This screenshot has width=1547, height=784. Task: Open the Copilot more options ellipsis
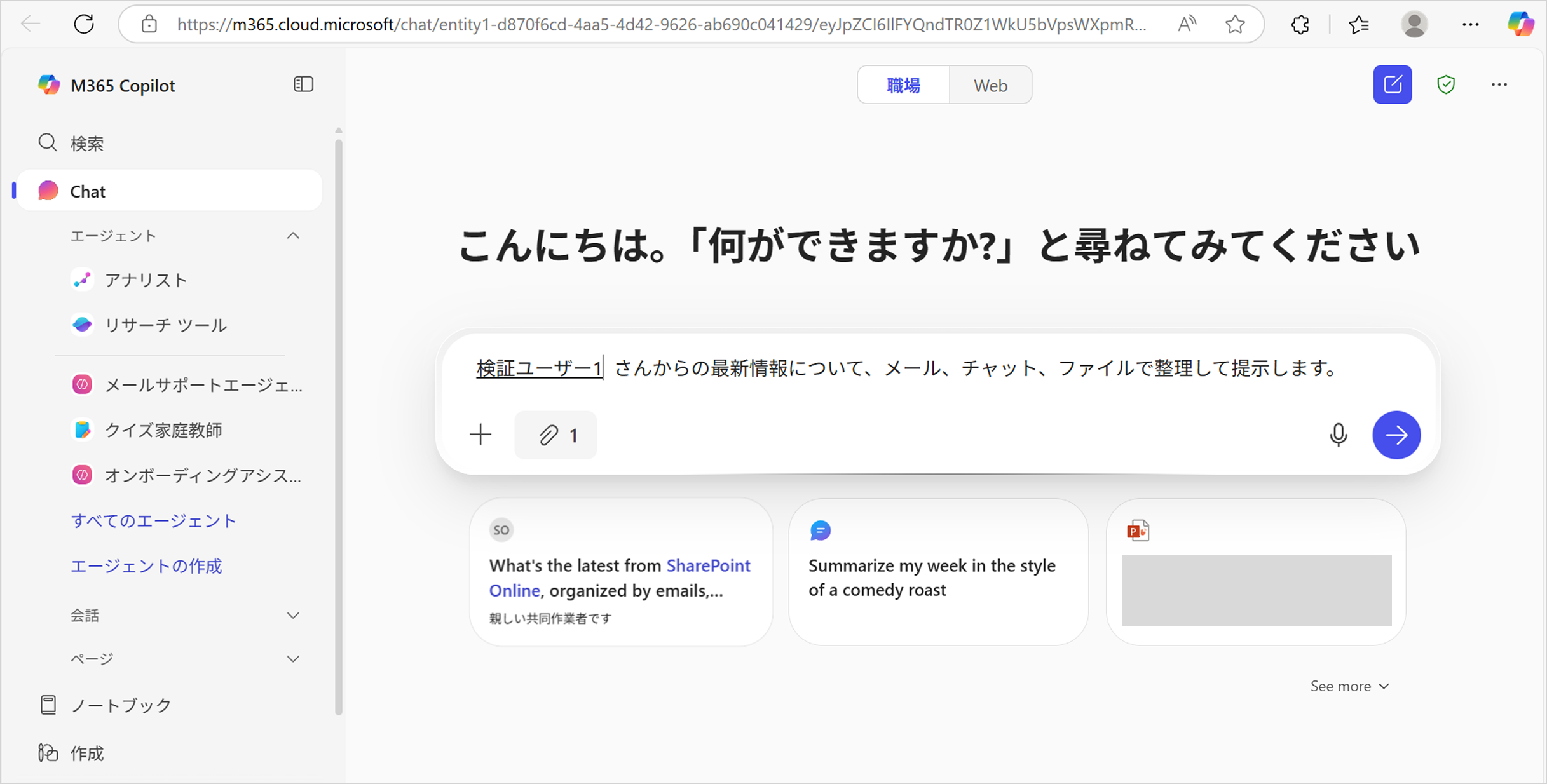tap(1499, 84)
